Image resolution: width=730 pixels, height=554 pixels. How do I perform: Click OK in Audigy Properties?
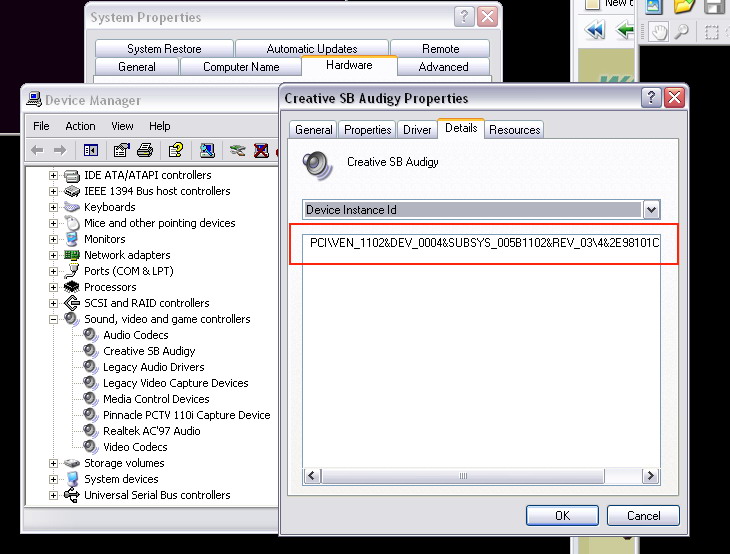[x=562, y=516]
